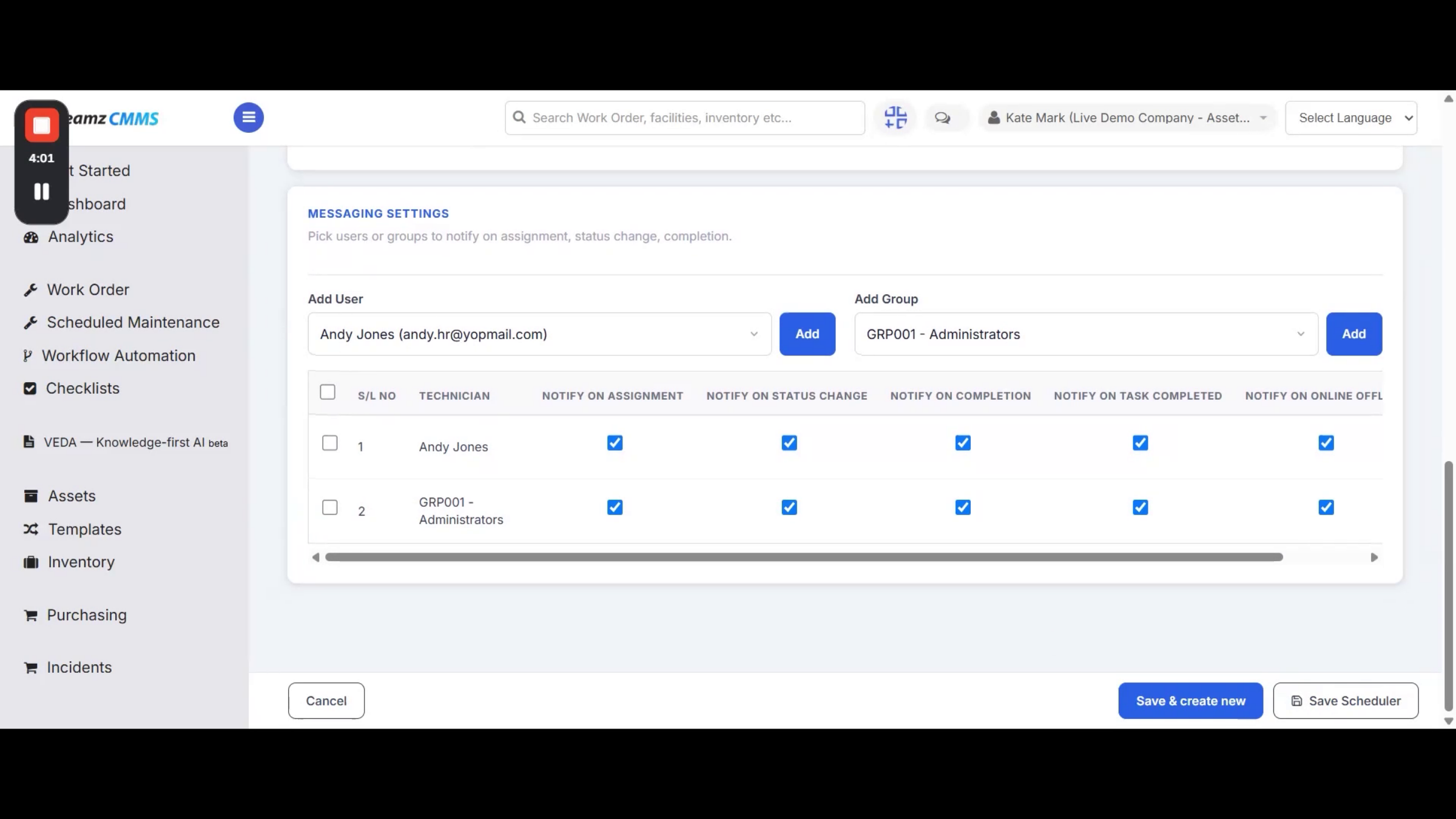This screenshot has height=819, width=1456.
Task: Go to Work Order
Action: (x=88, y=290)
